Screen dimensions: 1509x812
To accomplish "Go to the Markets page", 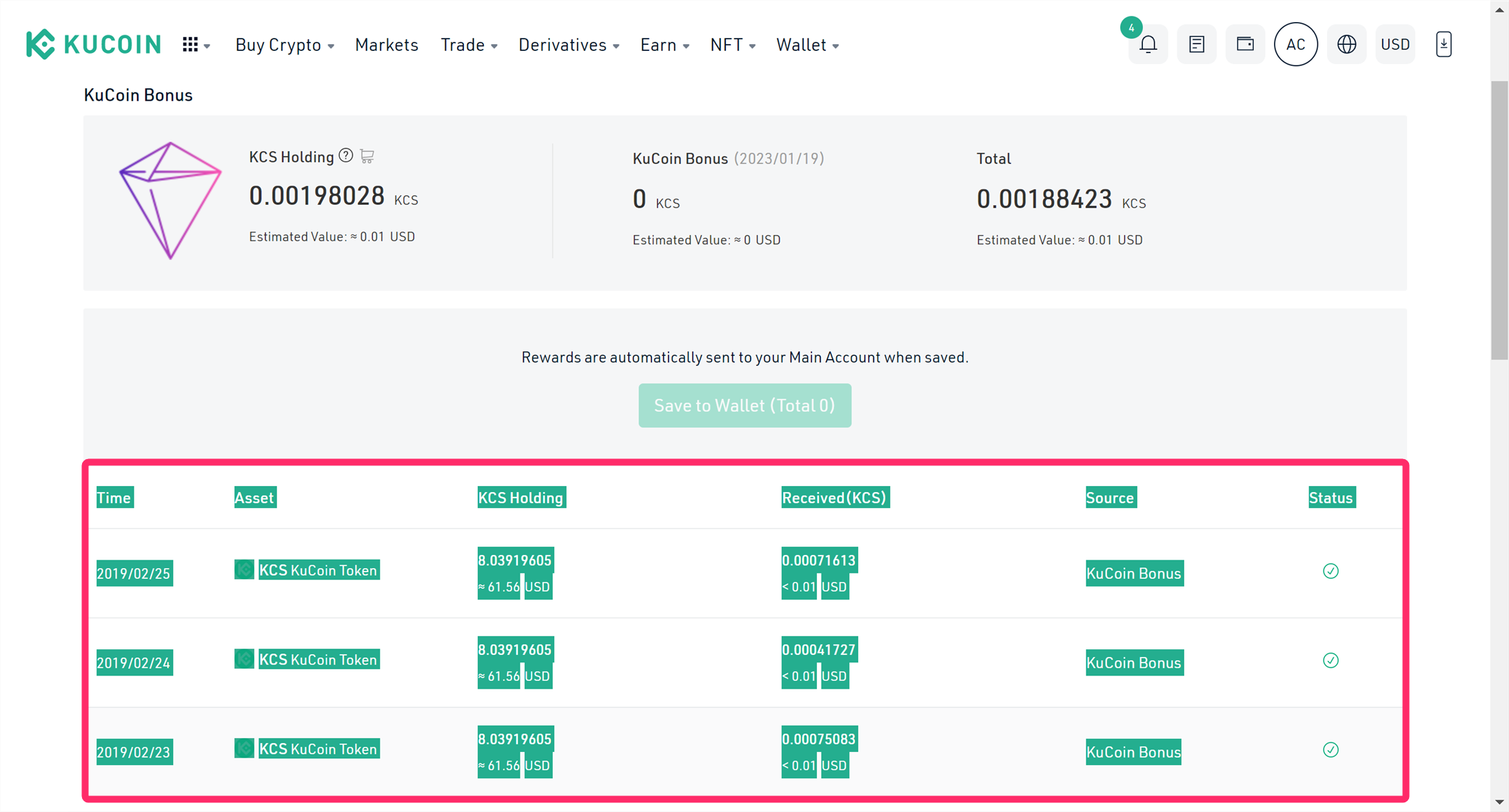I will click(387, 45).
